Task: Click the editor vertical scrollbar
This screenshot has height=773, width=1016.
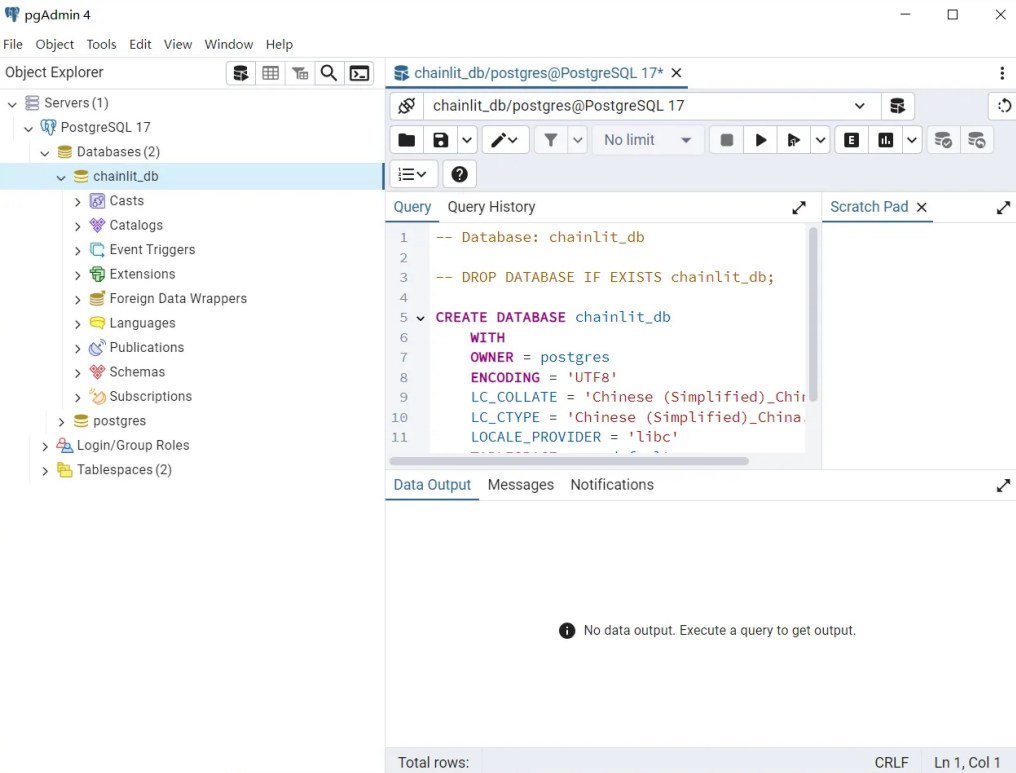Action: 813,315
